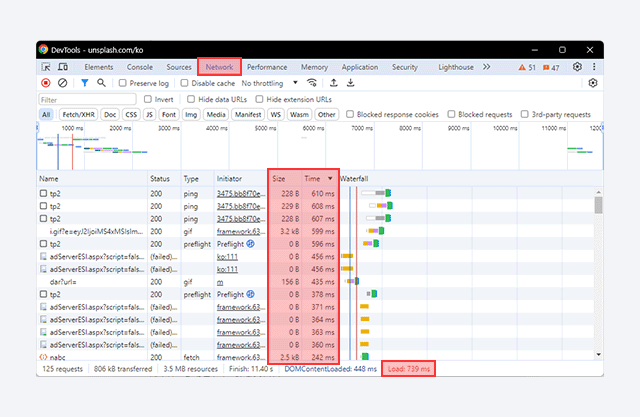Import HAR file upload icon
Screen dimensions: 640x417
[x=333, y=83]
